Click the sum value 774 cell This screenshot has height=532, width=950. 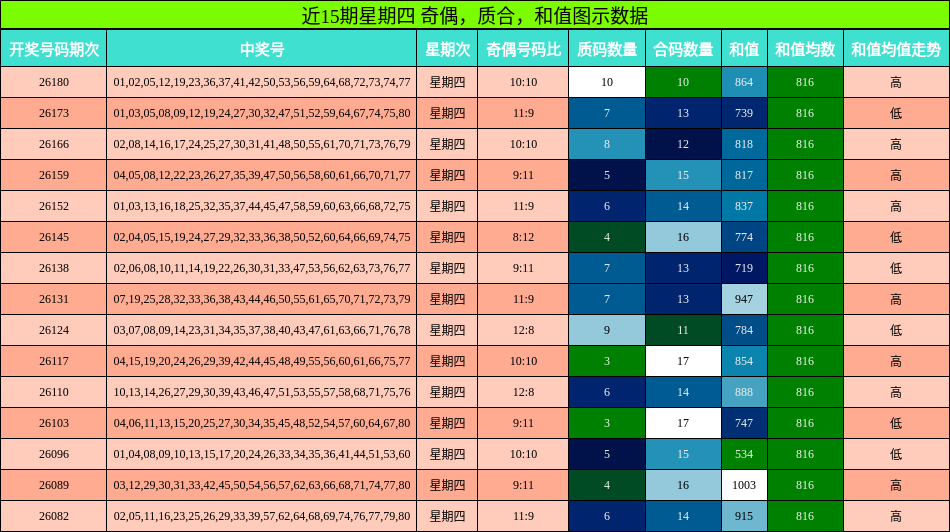pyautogui.click(x=744, y=237)
